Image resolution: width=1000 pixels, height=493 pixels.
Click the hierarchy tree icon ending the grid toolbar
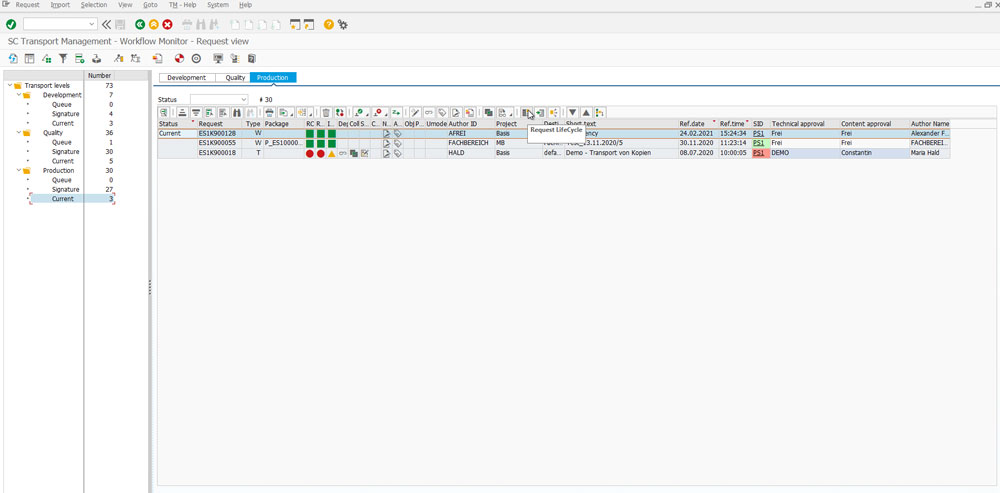(600, 112)
